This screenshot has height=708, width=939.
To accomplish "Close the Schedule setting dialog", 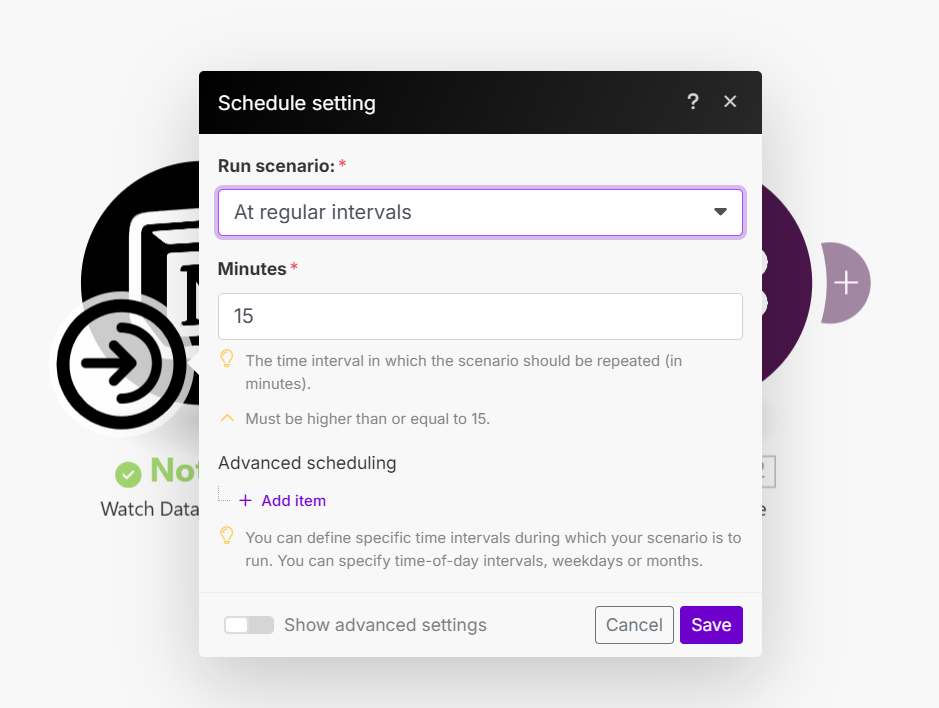I will coord(730,102).
